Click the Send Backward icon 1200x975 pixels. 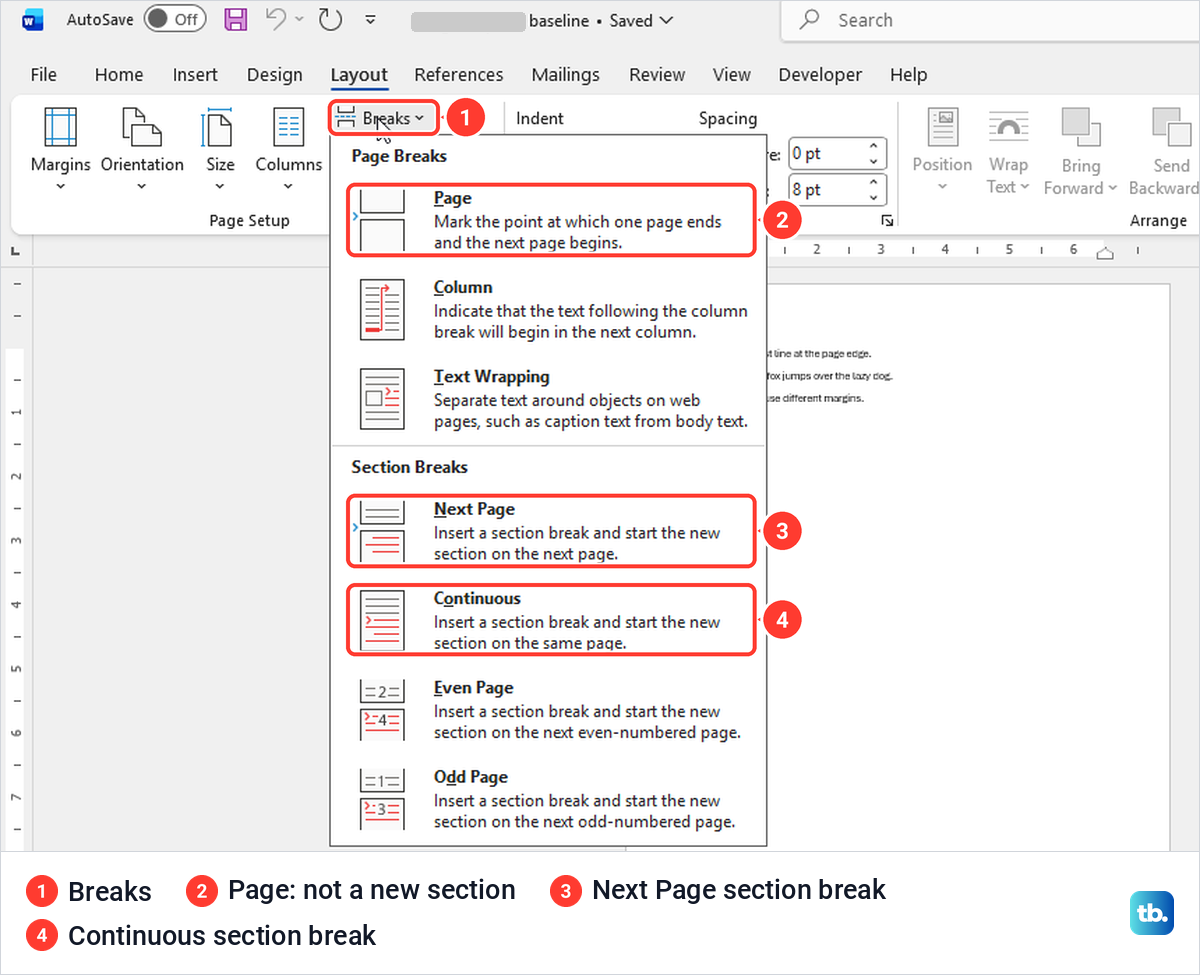tap(1171, 128)
